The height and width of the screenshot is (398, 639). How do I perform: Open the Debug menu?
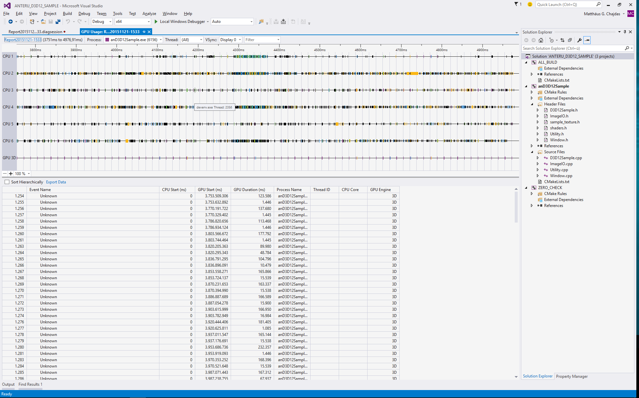pos(84,13)
